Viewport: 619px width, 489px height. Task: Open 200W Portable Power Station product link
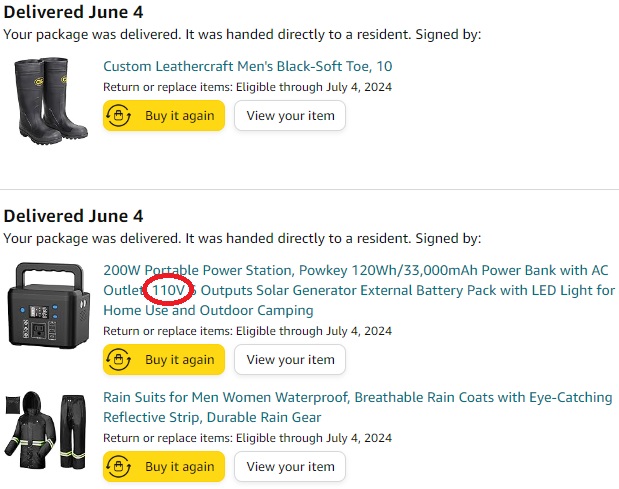click(x=359, y=290)
